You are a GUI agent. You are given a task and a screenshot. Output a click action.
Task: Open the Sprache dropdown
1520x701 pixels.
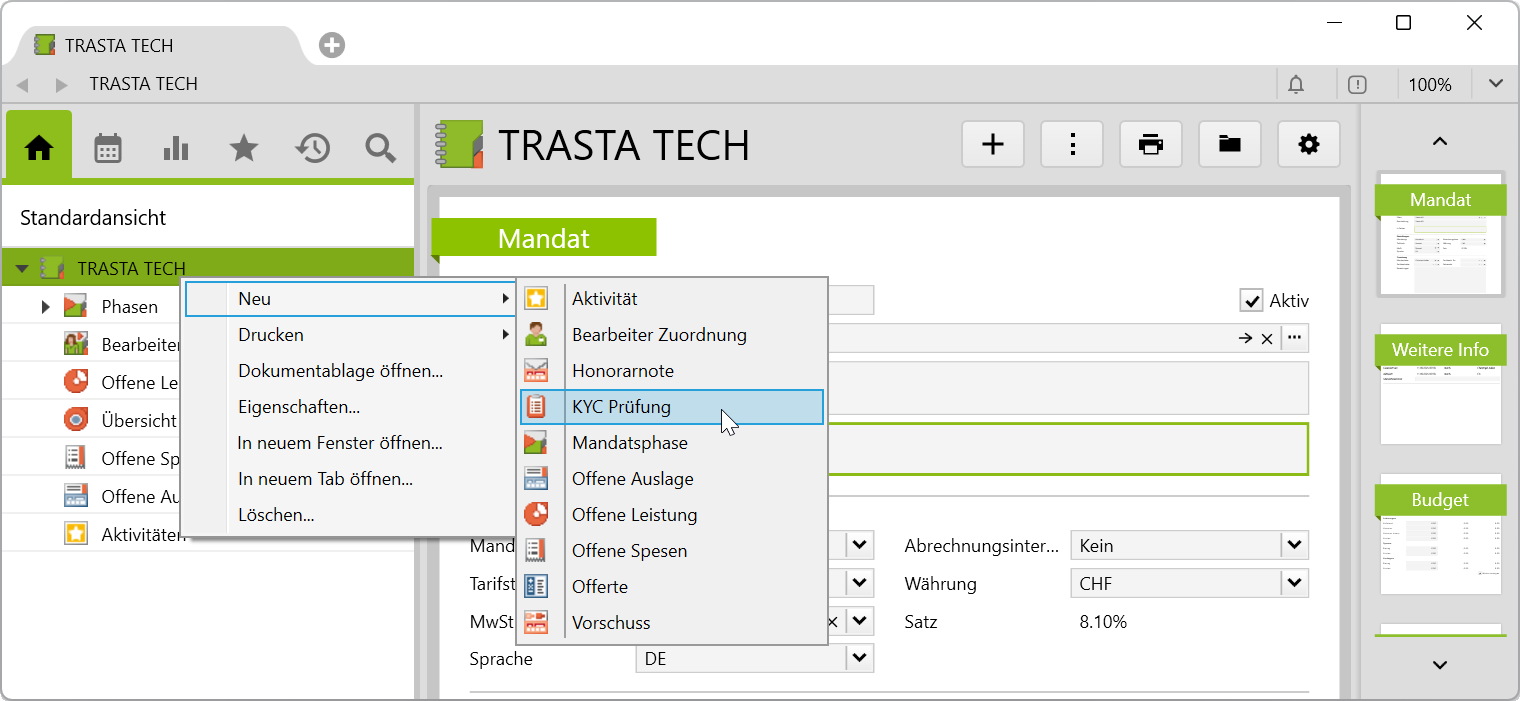click(860, 659)
